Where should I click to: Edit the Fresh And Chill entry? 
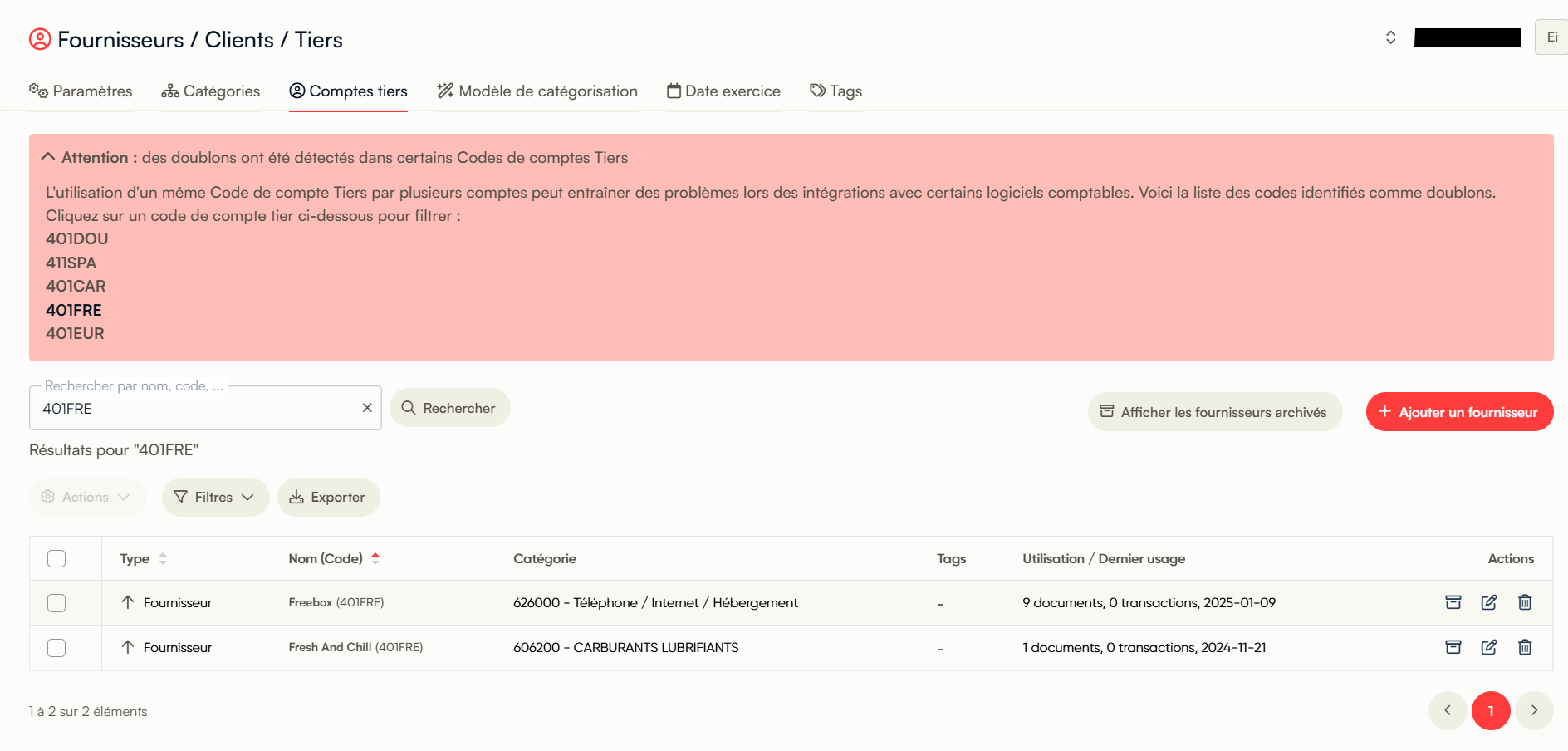tap(1489, 647)
